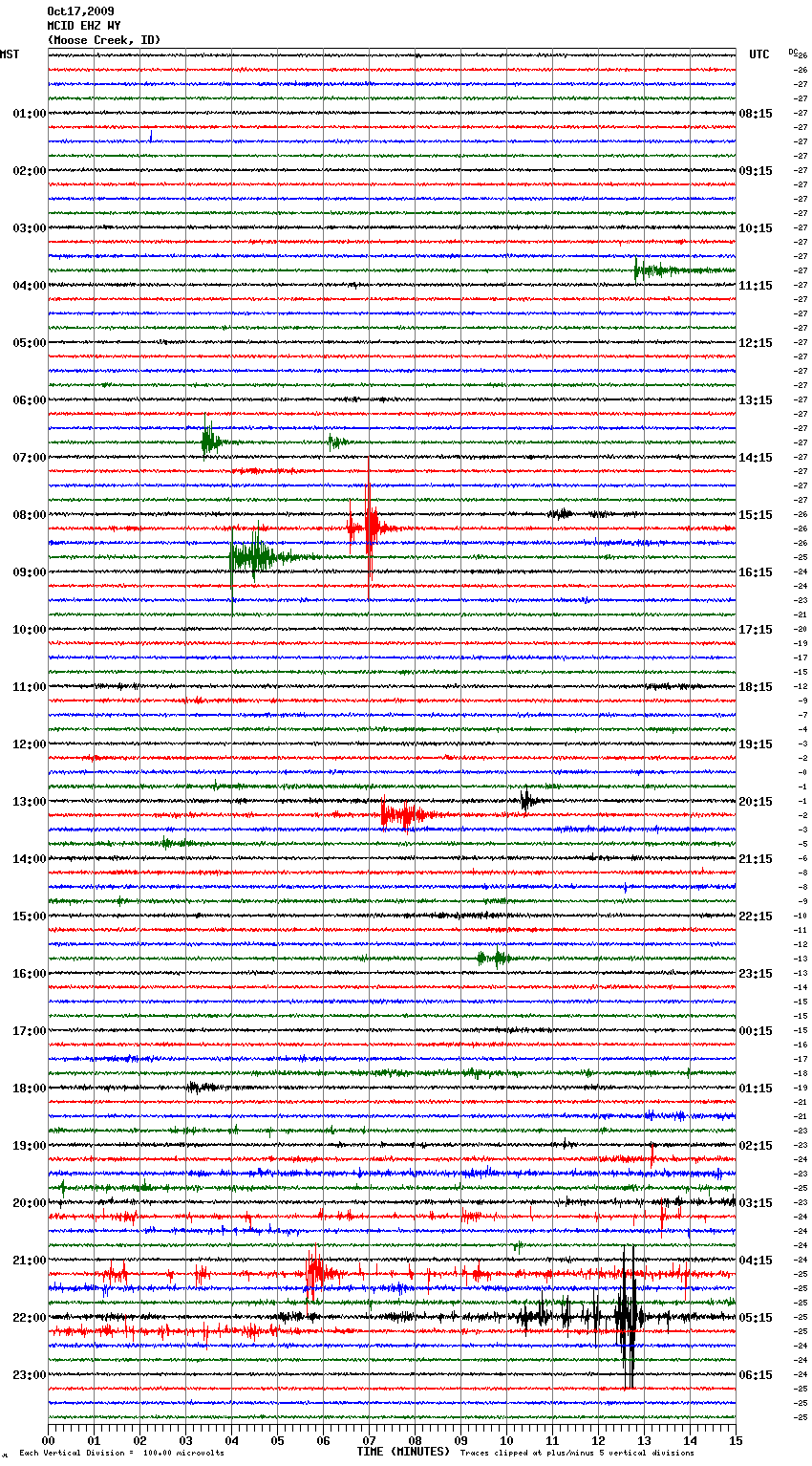Click the "Traces clipped at plus/minus 5 vertical divisions" note

click(x=577, y=1454)
